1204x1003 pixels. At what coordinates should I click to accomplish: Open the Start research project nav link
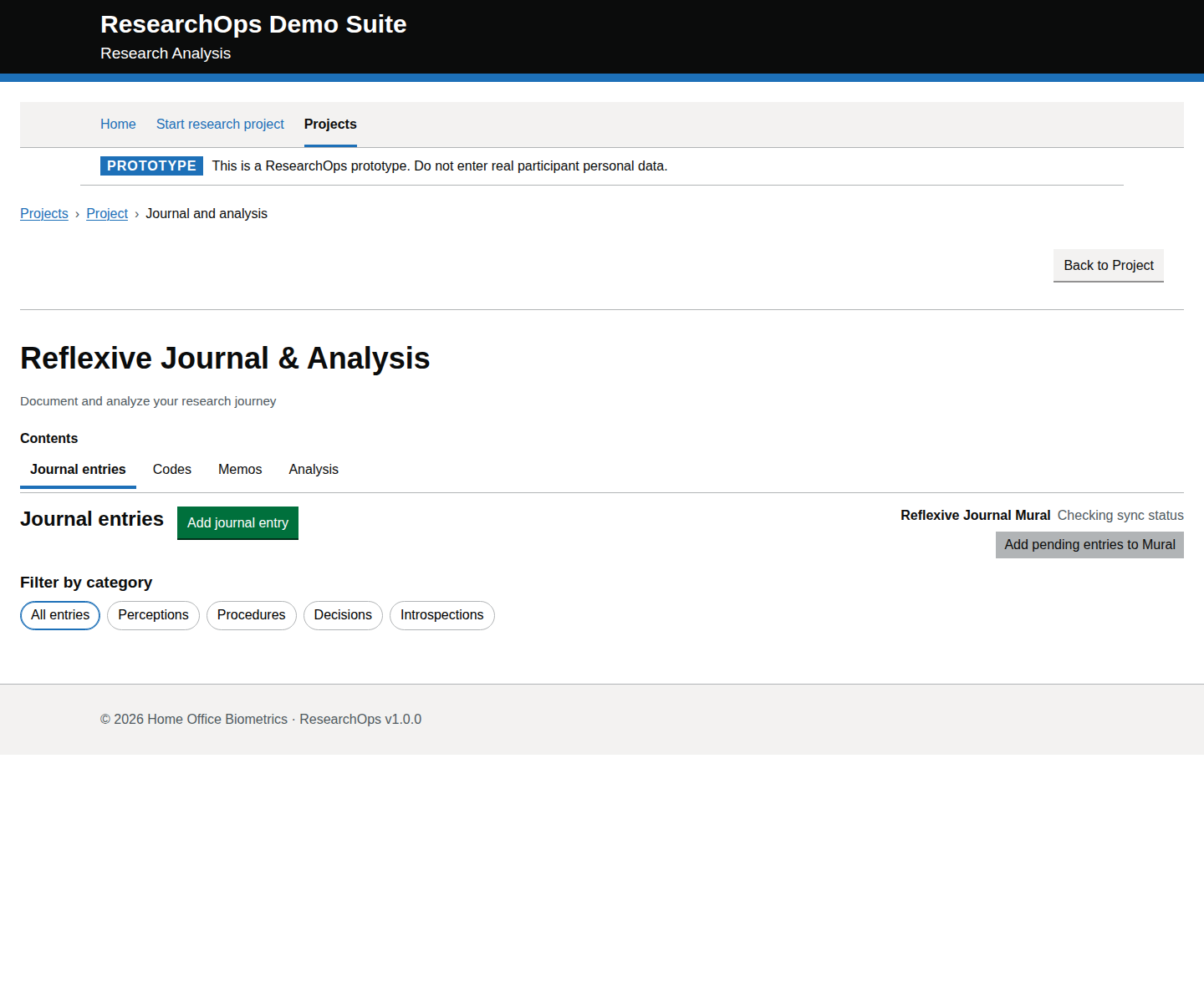click(x=220, y=124)
